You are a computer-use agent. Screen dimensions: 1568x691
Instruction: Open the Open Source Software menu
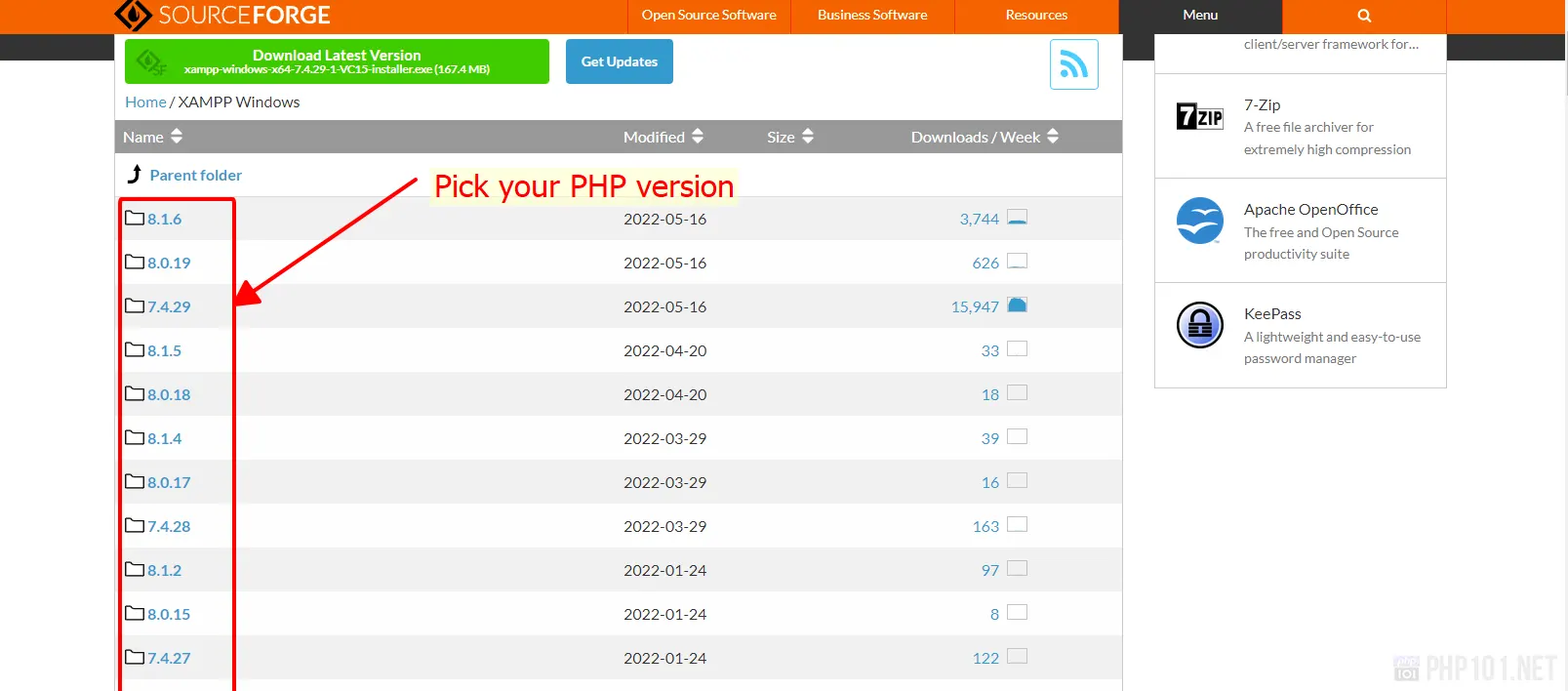coord(708,16)
